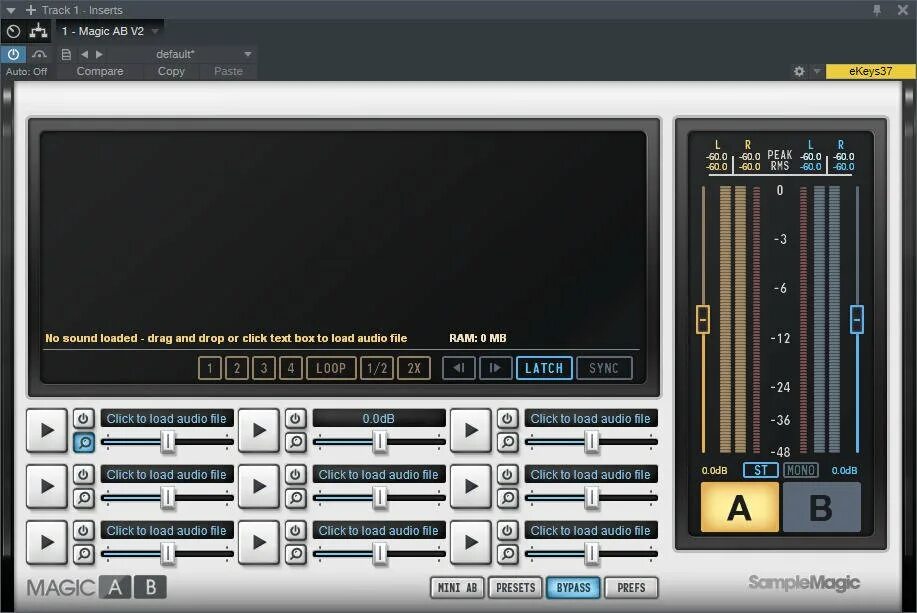This screenshot has width=917, height=613.
Task: Play the middle track slot in the bottom row
Action: point(258,542)
